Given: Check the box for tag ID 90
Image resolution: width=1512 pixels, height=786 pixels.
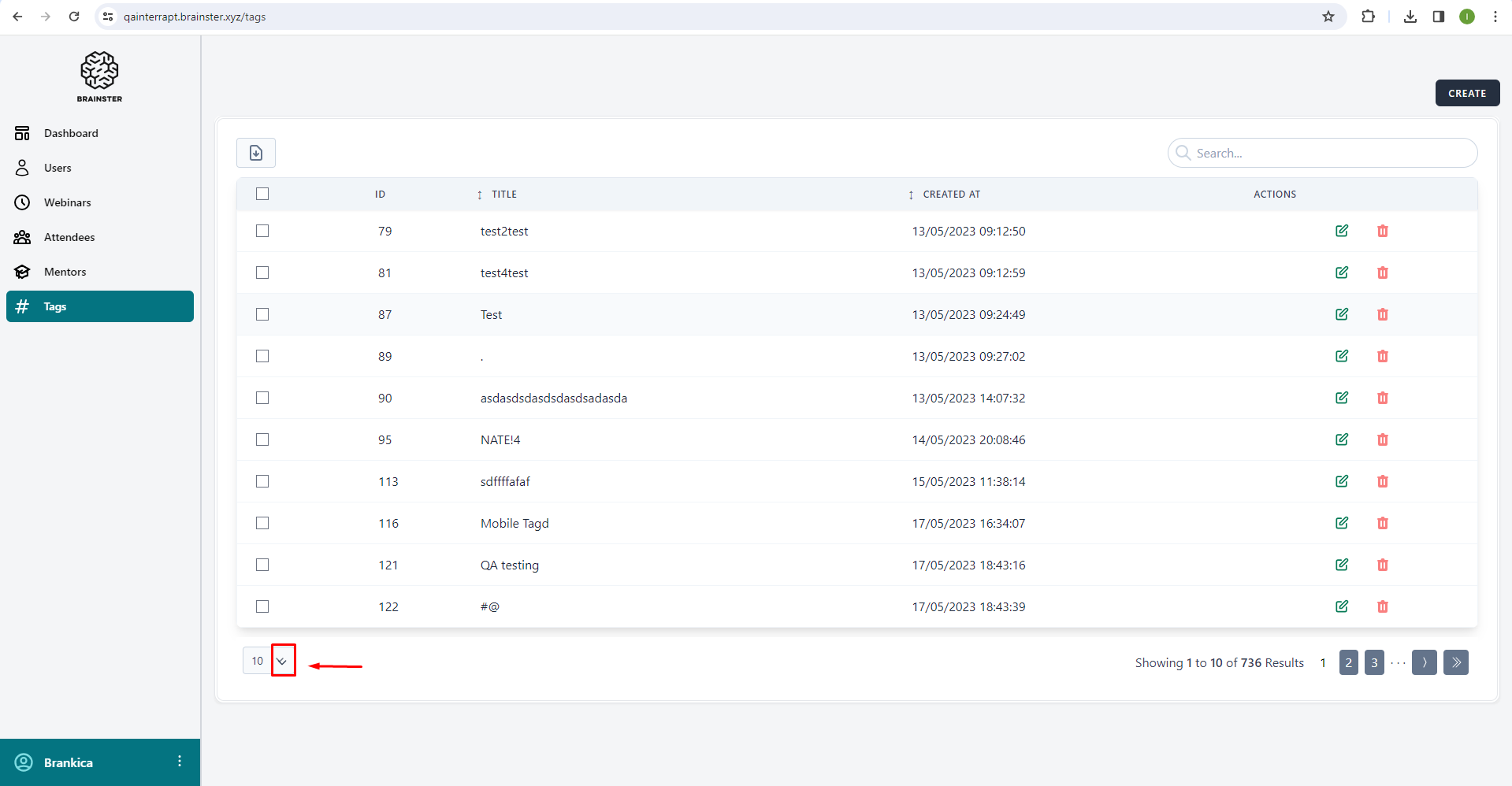Looking at the screenshot, I should [x=262, y=398].
